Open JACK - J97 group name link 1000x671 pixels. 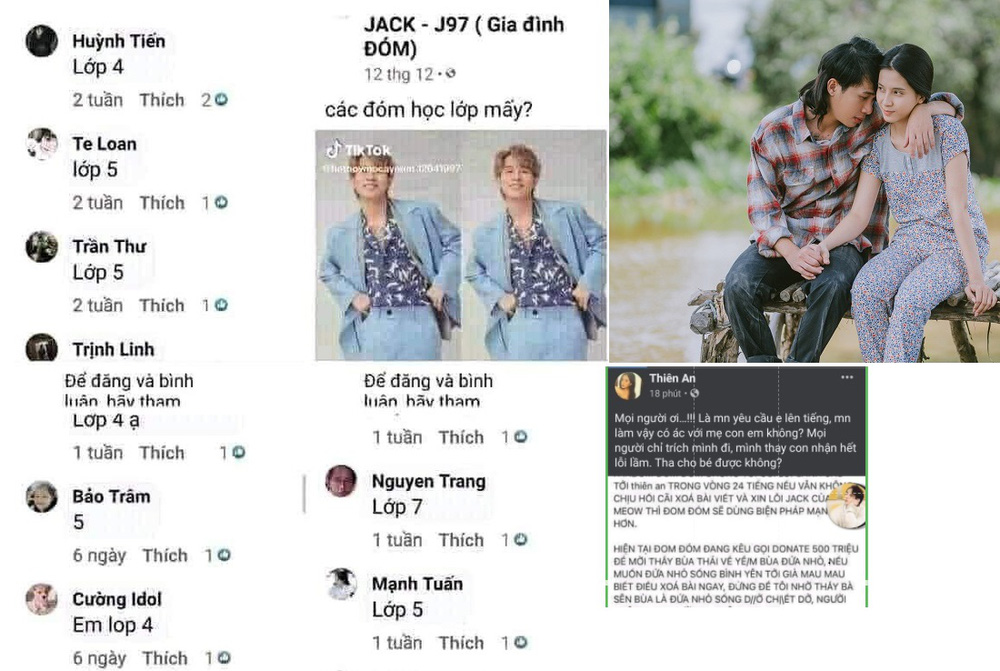(x=464, y=36)
